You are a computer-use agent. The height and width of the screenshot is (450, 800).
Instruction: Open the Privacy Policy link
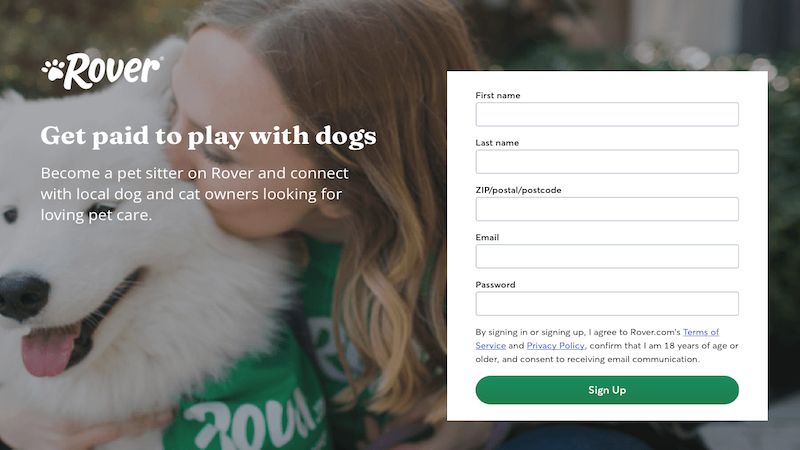coord(556,345)
